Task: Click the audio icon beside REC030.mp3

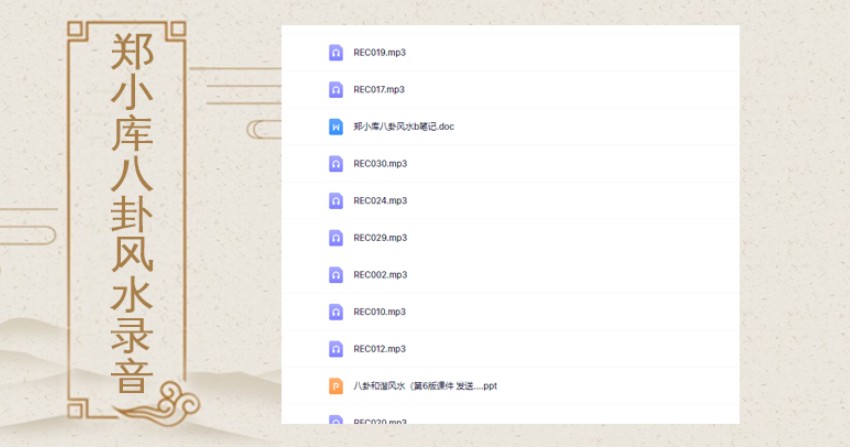Action: click(336, 164)
